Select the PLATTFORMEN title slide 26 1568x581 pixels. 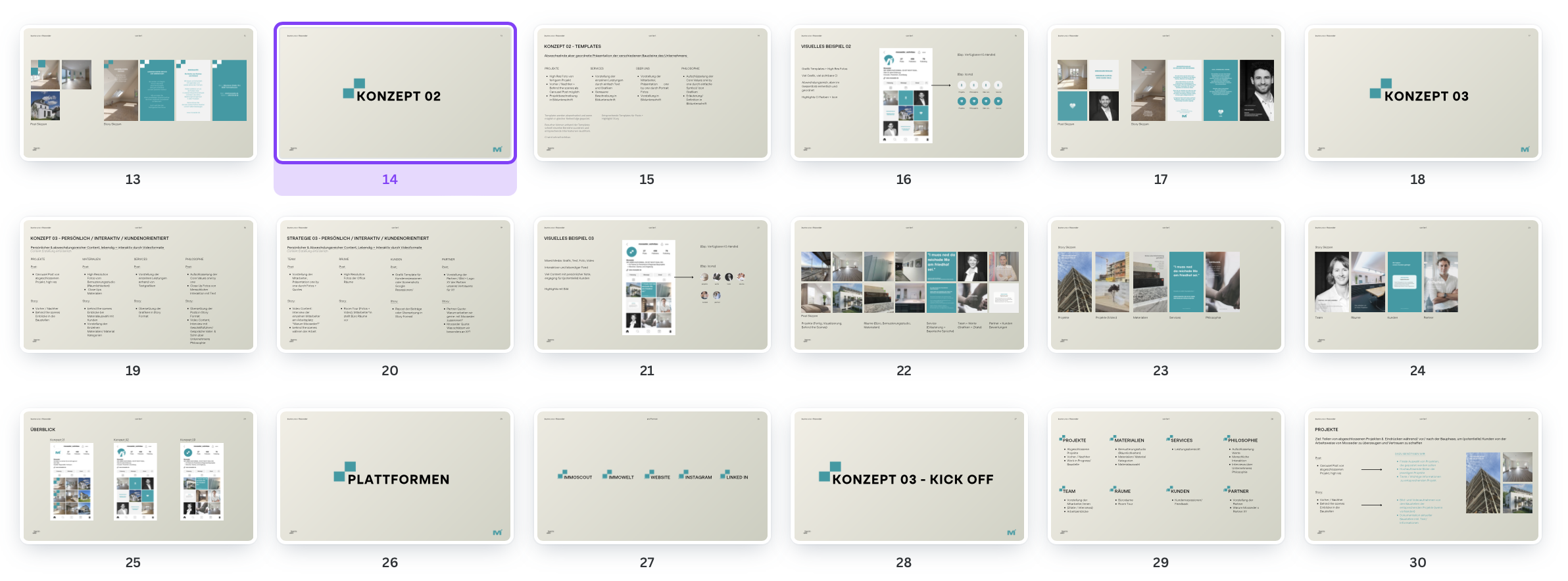[395, 476]
